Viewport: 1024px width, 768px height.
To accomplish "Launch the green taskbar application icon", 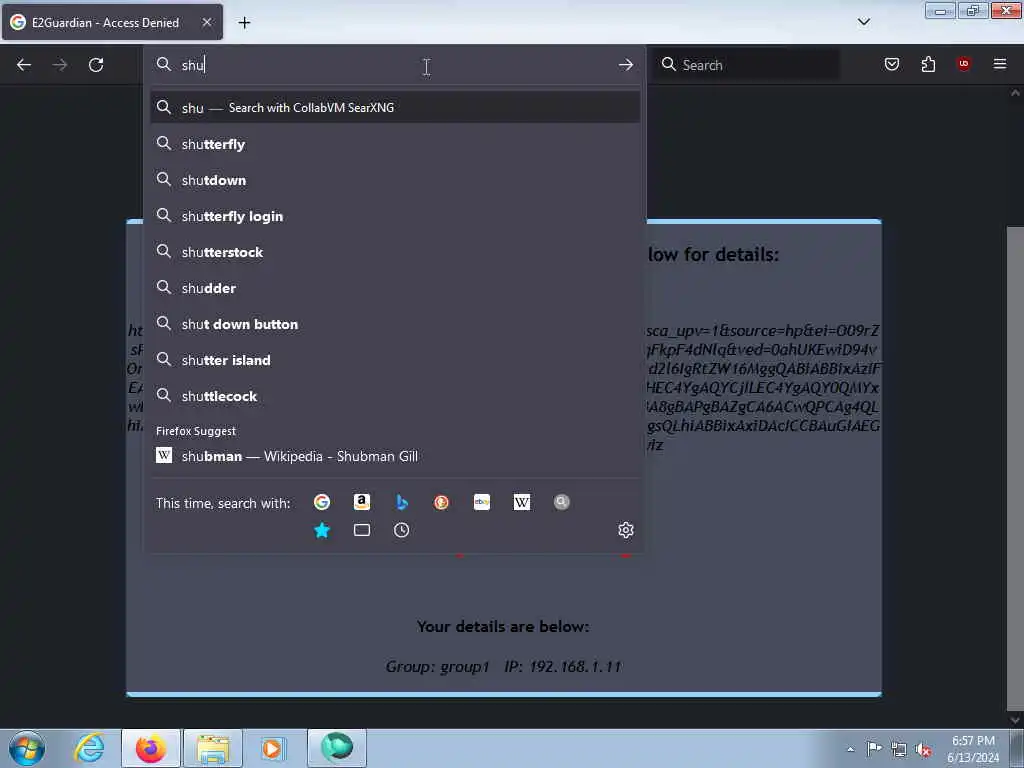I will point(337,748).
